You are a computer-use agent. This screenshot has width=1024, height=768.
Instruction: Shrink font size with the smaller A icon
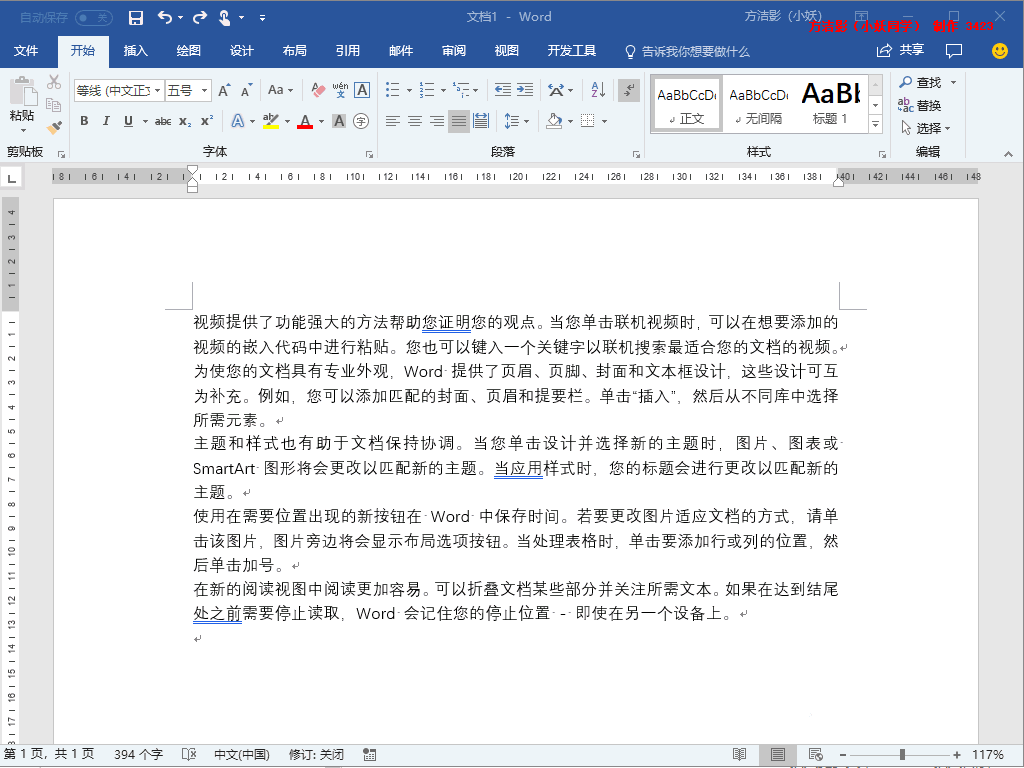point(246,90)
